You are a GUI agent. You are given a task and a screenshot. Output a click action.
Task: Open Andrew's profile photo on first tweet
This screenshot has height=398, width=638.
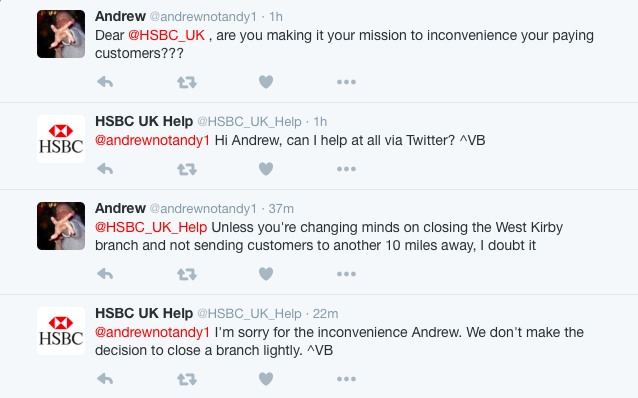(x=61, y=34)
